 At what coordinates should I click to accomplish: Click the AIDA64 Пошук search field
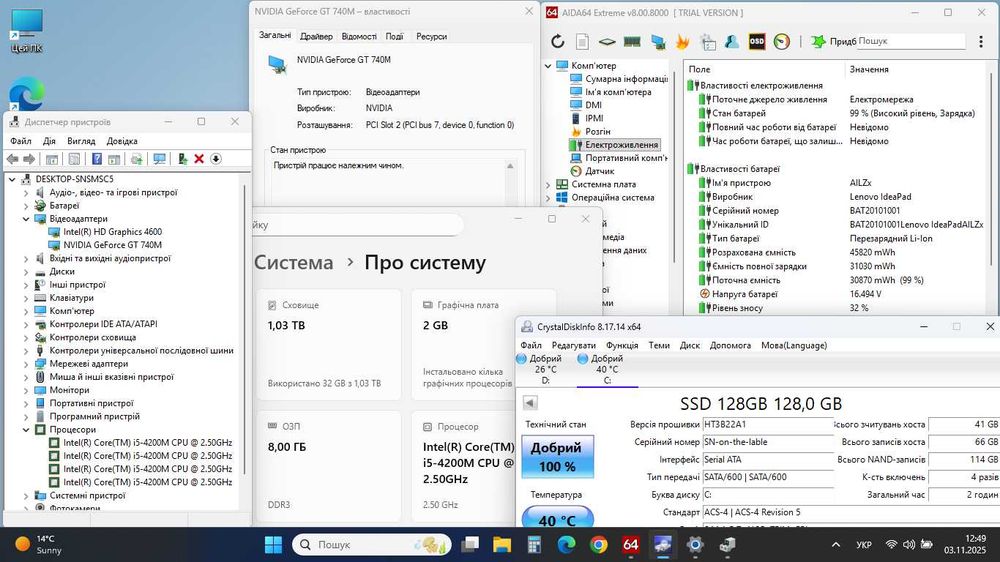point(911,41)
